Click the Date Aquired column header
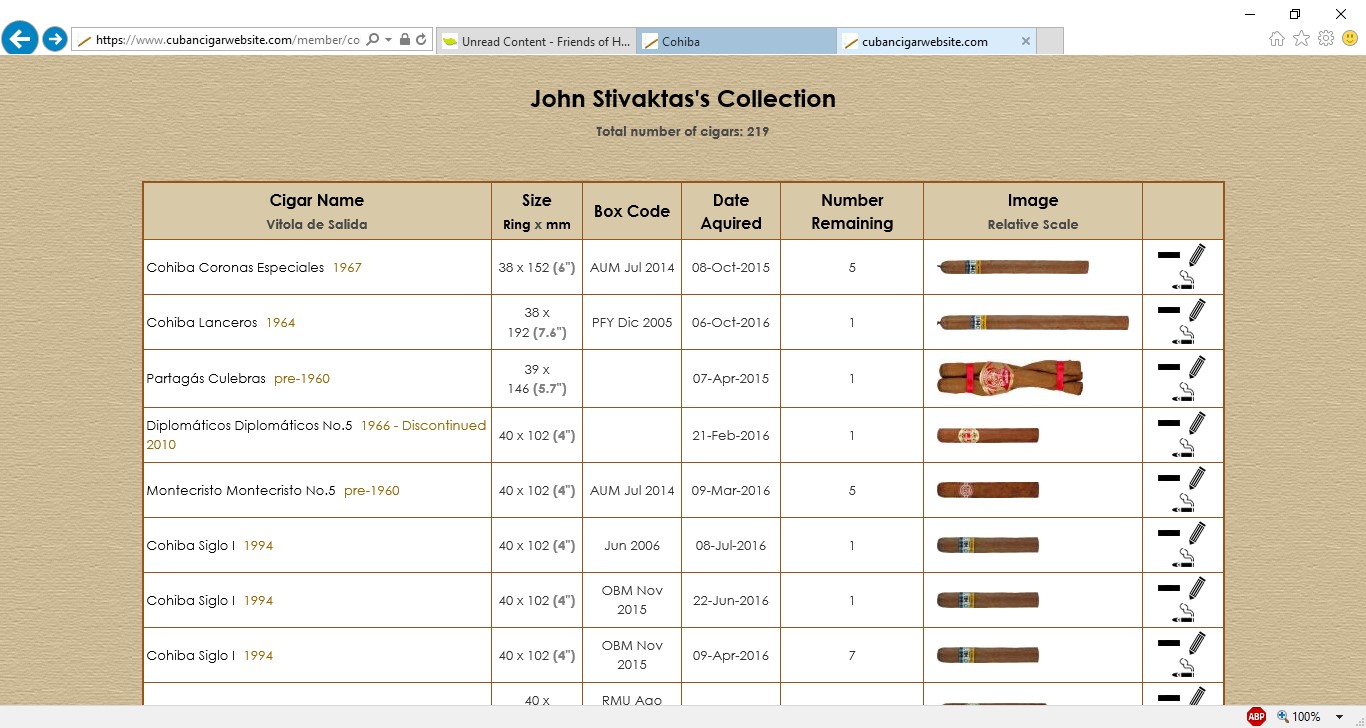 731,211
